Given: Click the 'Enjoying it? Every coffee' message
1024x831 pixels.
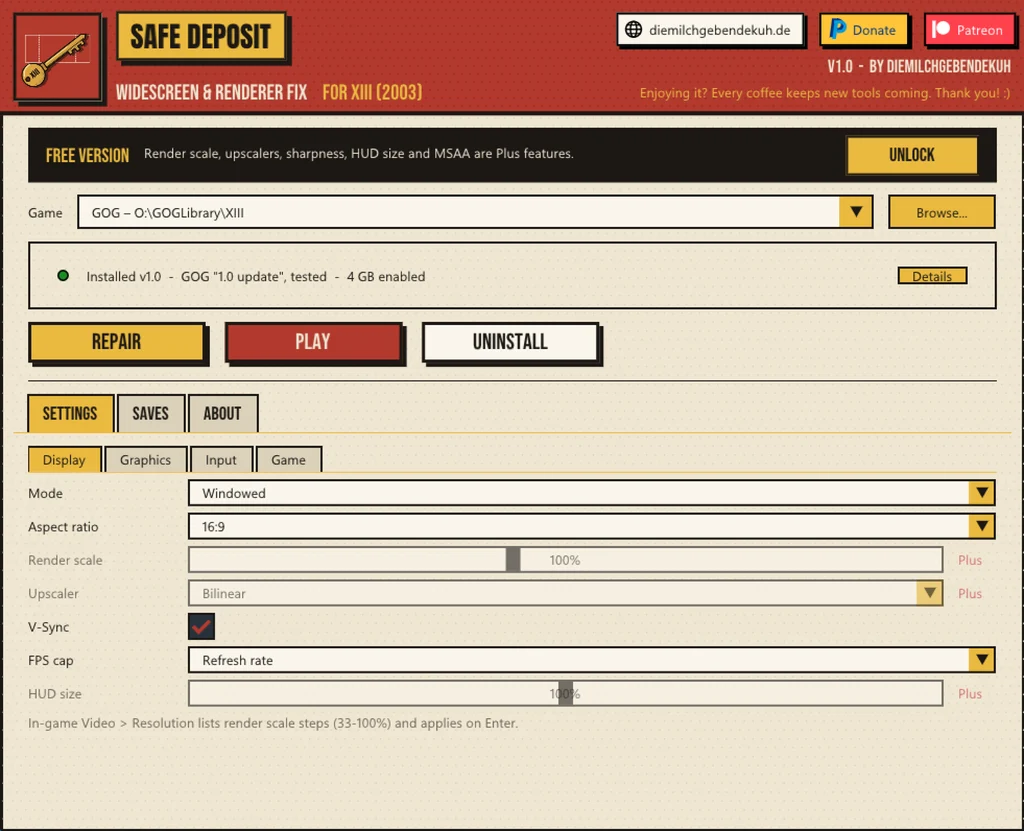Looking at the screenshot, I should tap(824, 93).
